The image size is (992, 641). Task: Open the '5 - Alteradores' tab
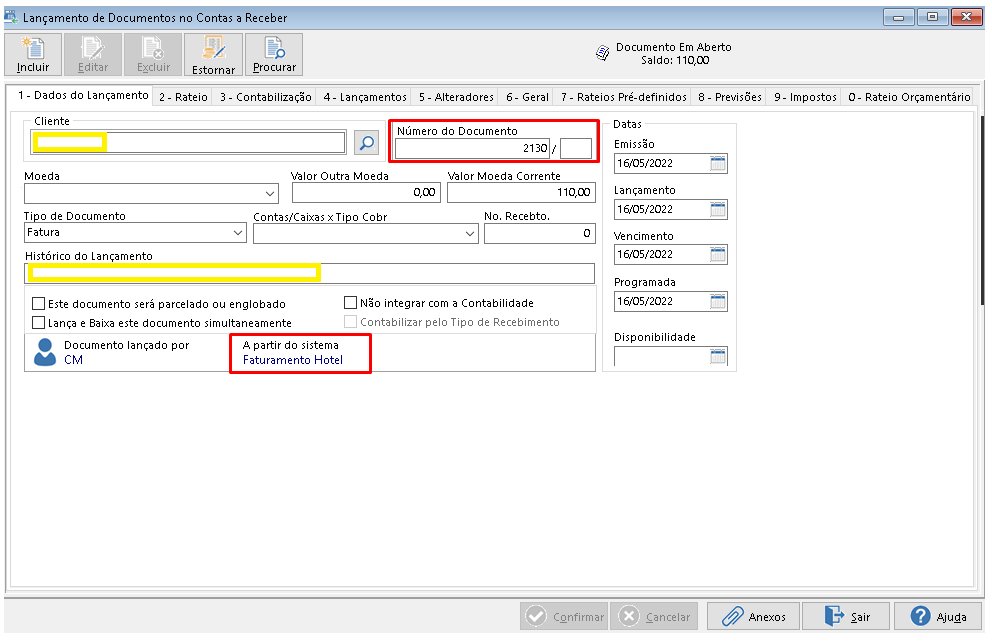[x=456, y=97]
